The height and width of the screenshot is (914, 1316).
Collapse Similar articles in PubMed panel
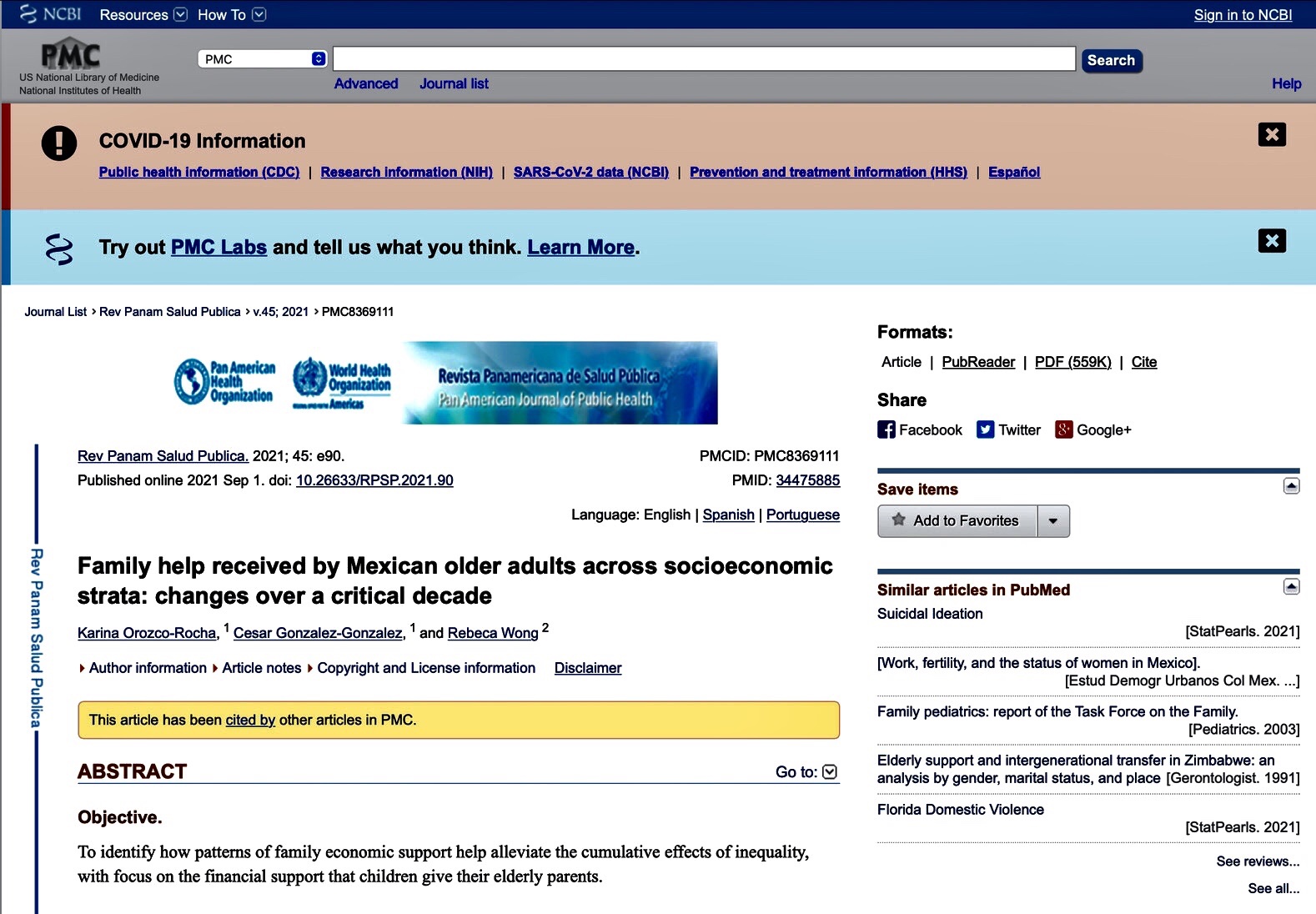coord(1291,587)
